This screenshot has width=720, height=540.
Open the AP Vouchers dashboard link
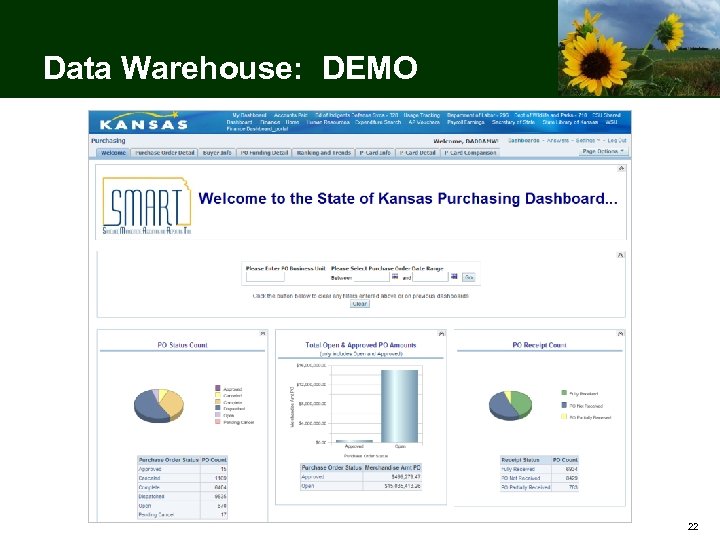(424, 123)
